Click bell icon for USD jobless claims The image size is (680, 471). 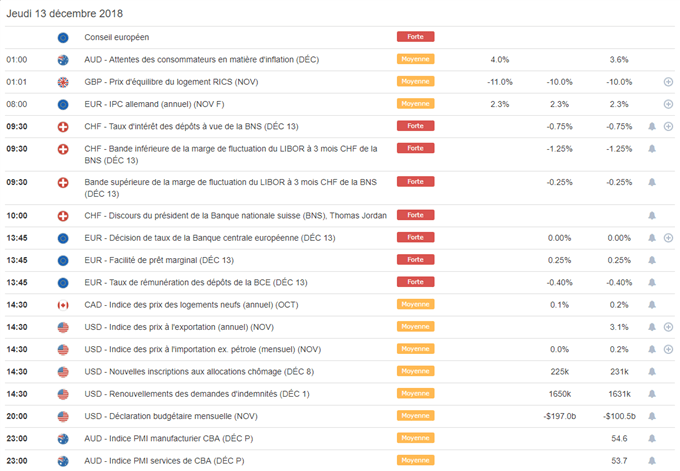pyautogui.click(x=652, y=372)
